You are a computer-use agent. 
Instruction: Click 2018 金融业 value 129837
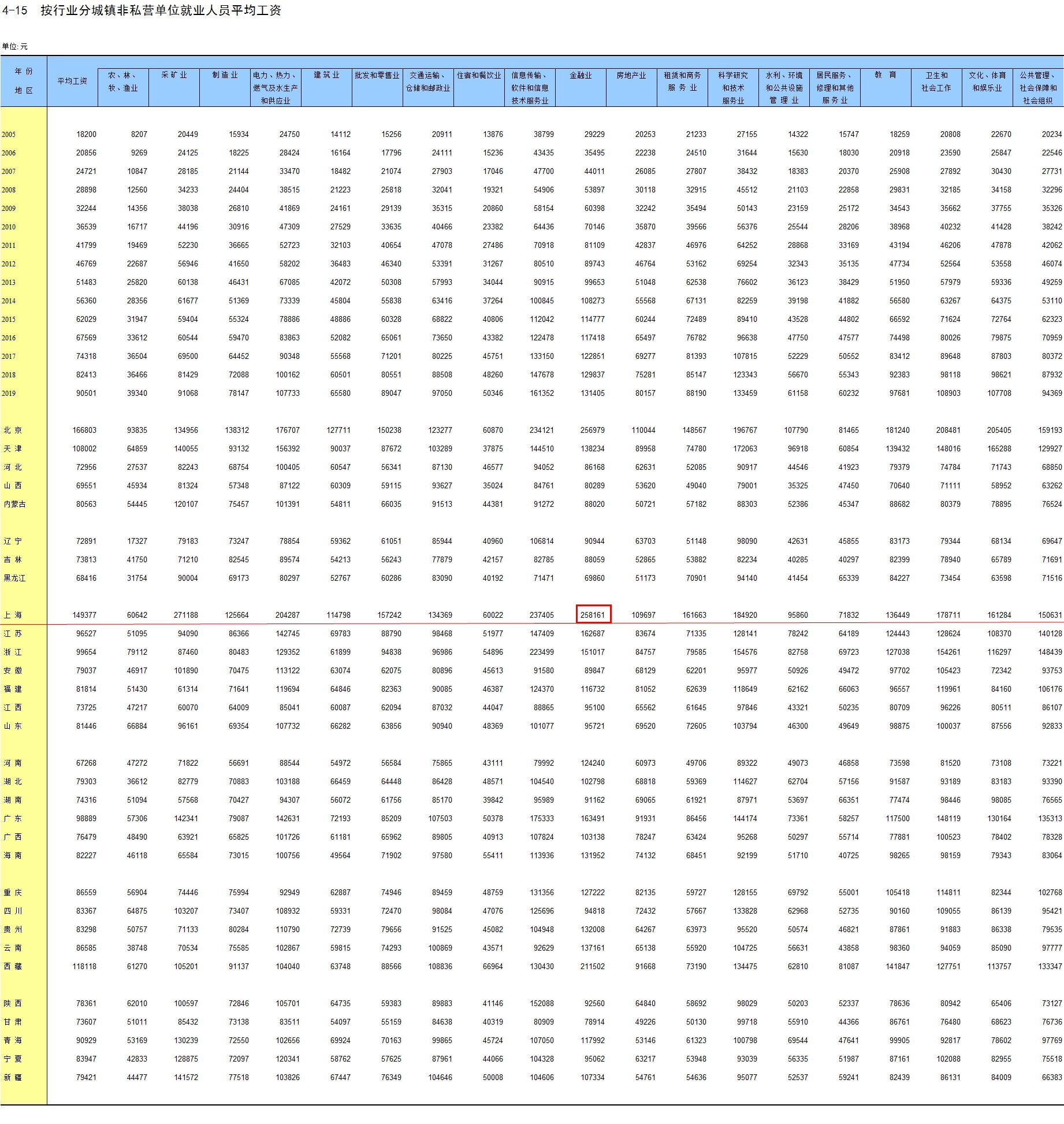pyautogui.click(x=593, y=375)
